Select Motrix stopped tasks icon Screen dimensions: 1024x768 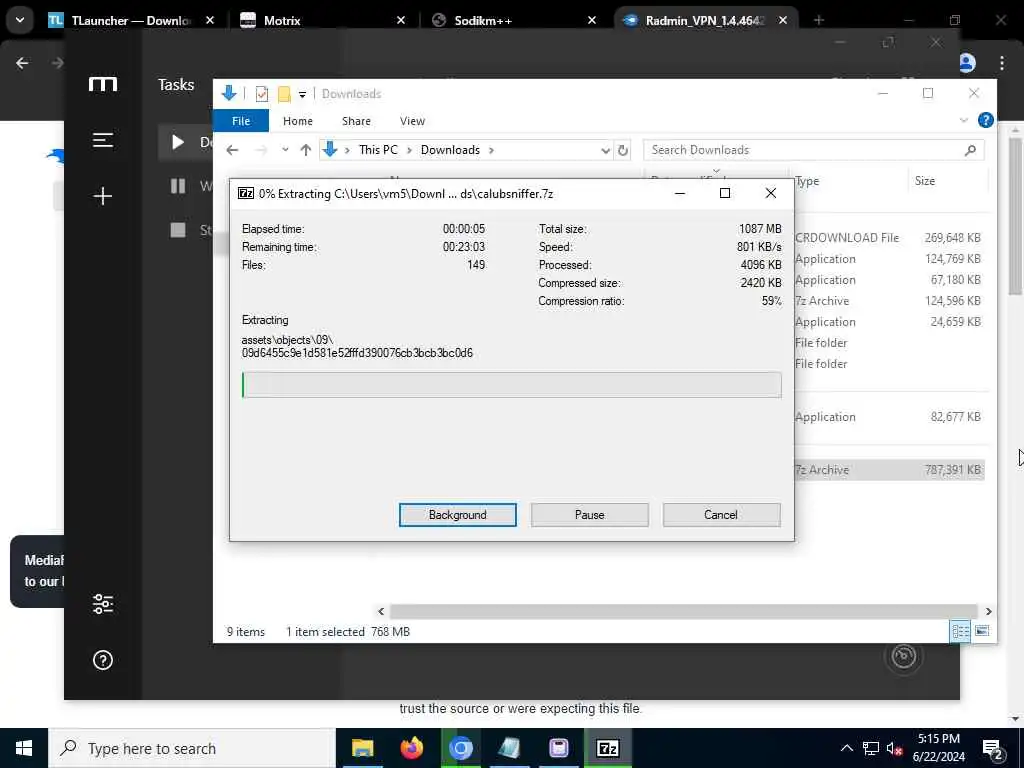pyautogui.click(x=178, y=230)
